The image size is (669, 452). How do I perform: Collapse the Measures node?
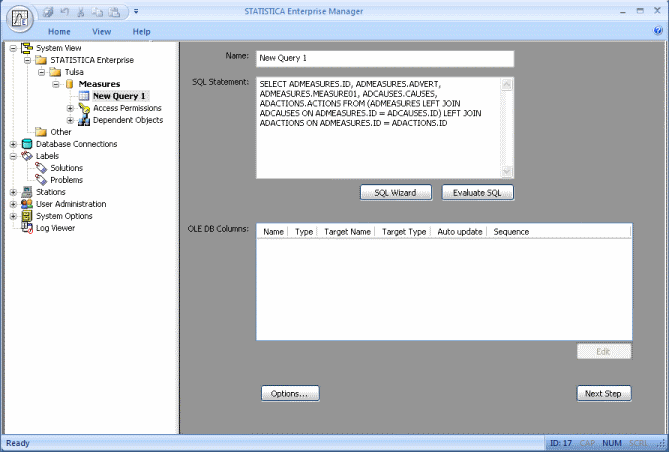pyautogui.click(x=56, y=84)
